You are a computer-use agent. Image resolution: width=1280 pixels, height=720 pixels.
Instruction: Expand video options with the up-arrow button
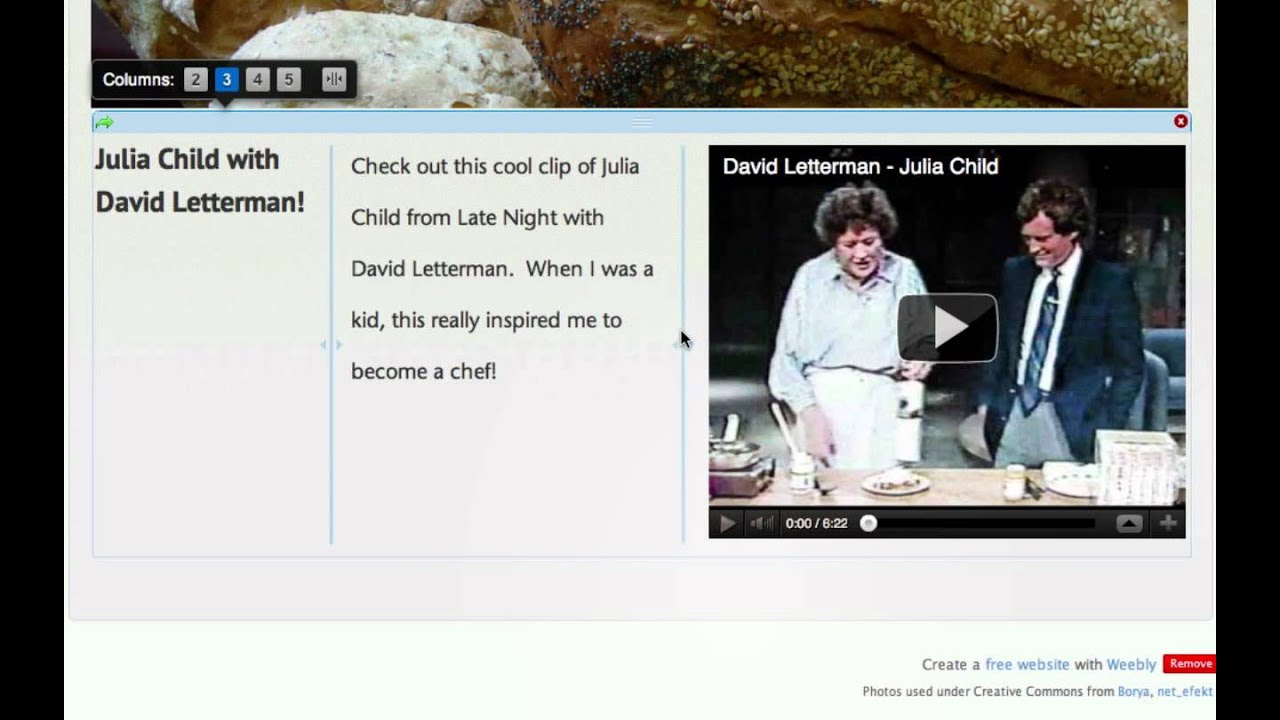click(x=1129, y=523)
